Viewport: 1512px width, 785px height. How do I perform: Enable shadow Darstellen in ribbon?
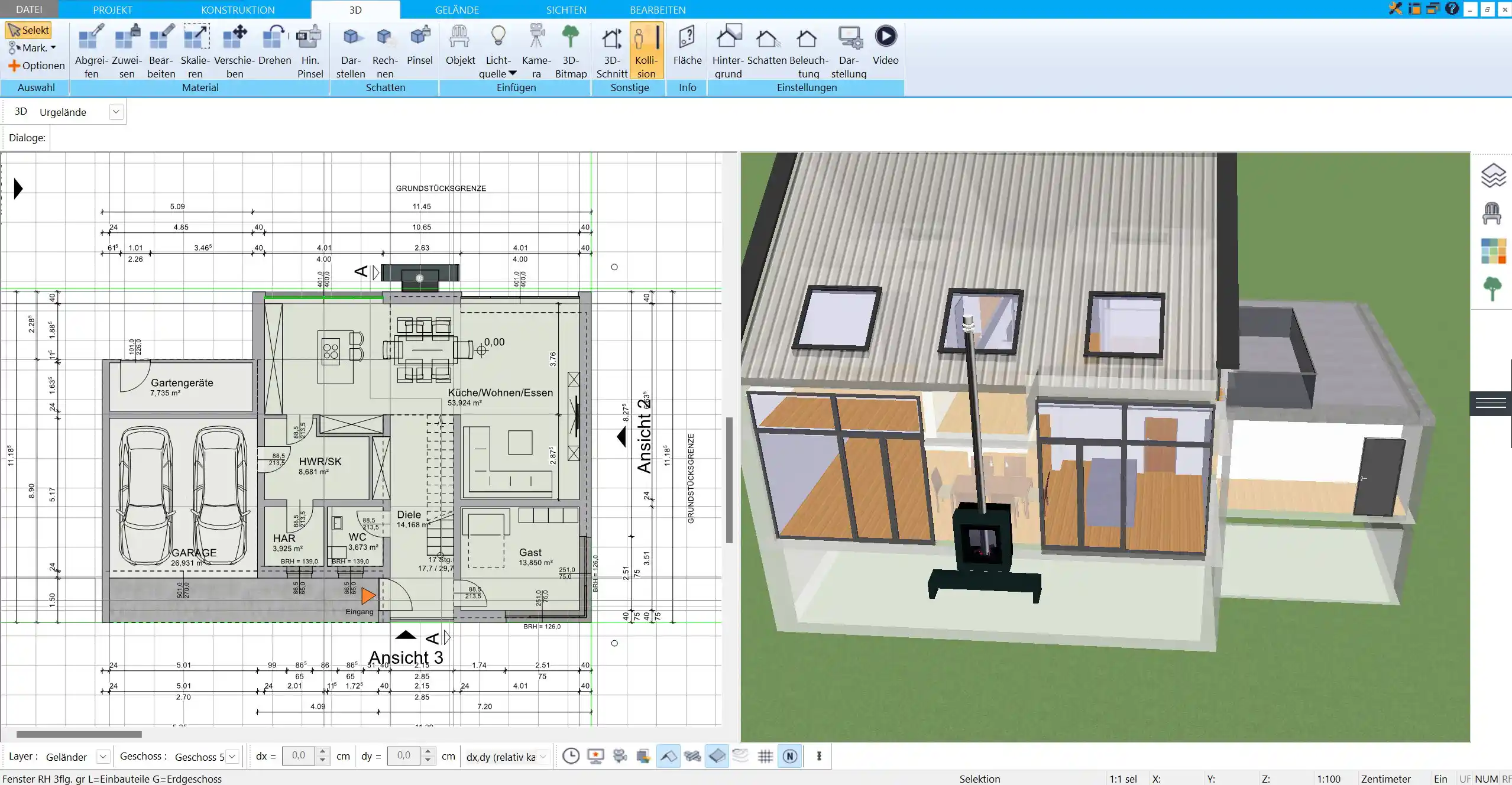coord(351,51)
